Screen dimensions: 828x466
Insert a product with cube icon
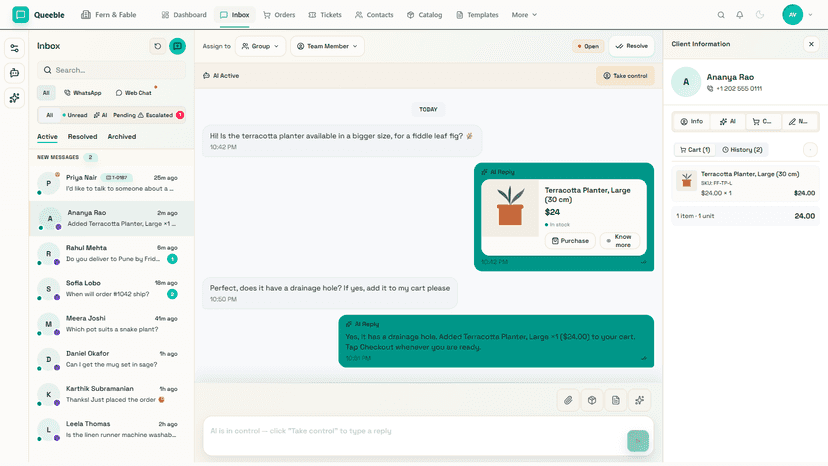point(591,400)
